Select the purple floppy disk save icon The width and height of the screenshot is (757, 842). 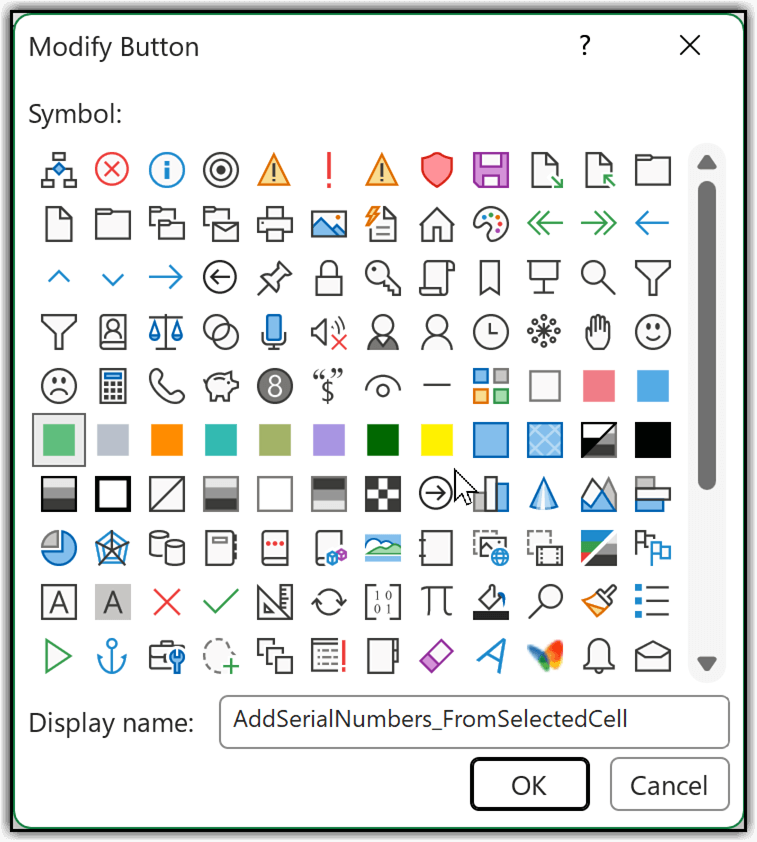pos(490,170)
